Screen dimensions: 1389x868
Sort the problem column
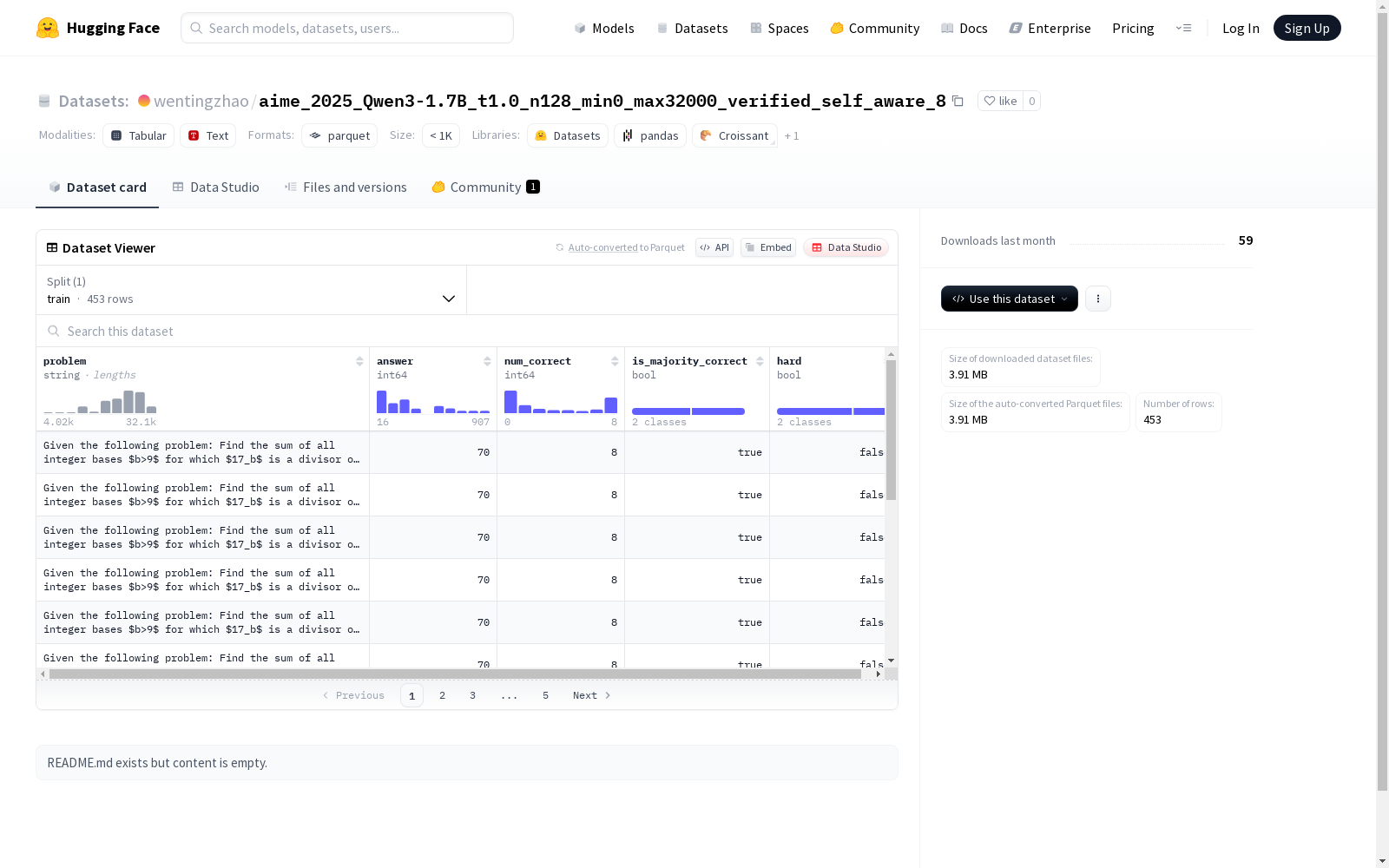point(359,361)
